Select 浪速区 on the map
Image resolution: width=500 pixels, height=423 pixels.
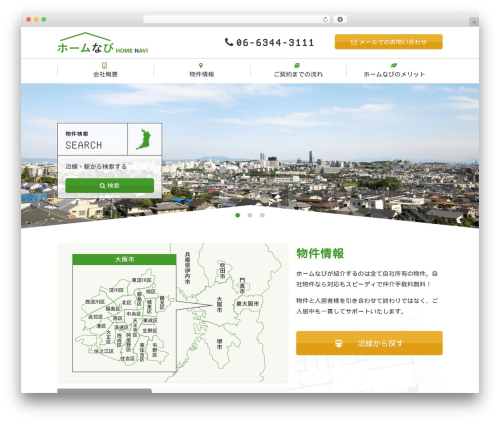coord(121,328)
